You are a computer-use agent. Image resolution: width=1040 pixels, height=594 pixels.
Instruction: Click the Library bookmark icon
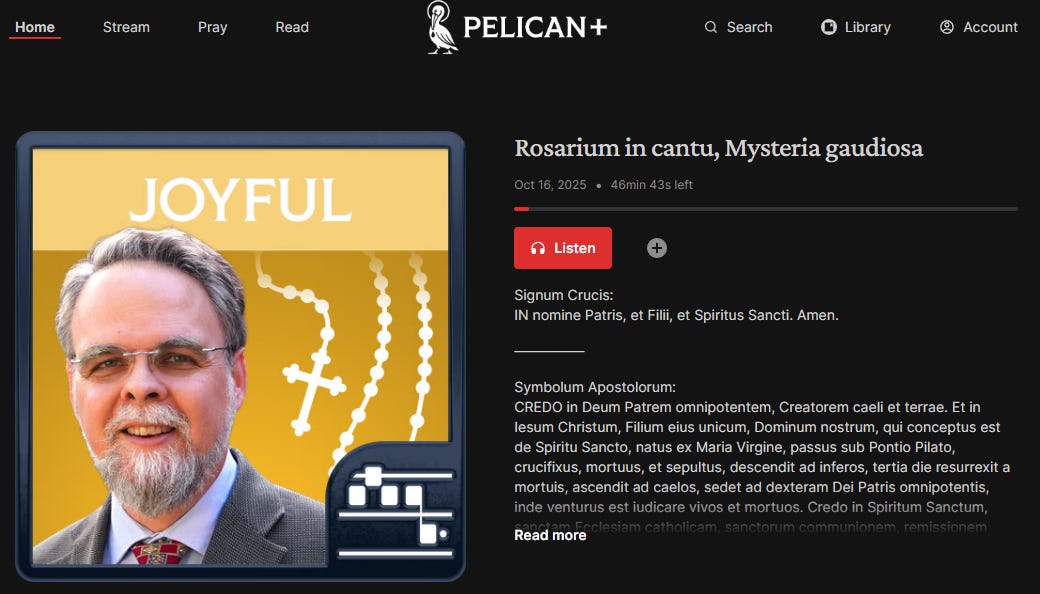pos(828,27)
